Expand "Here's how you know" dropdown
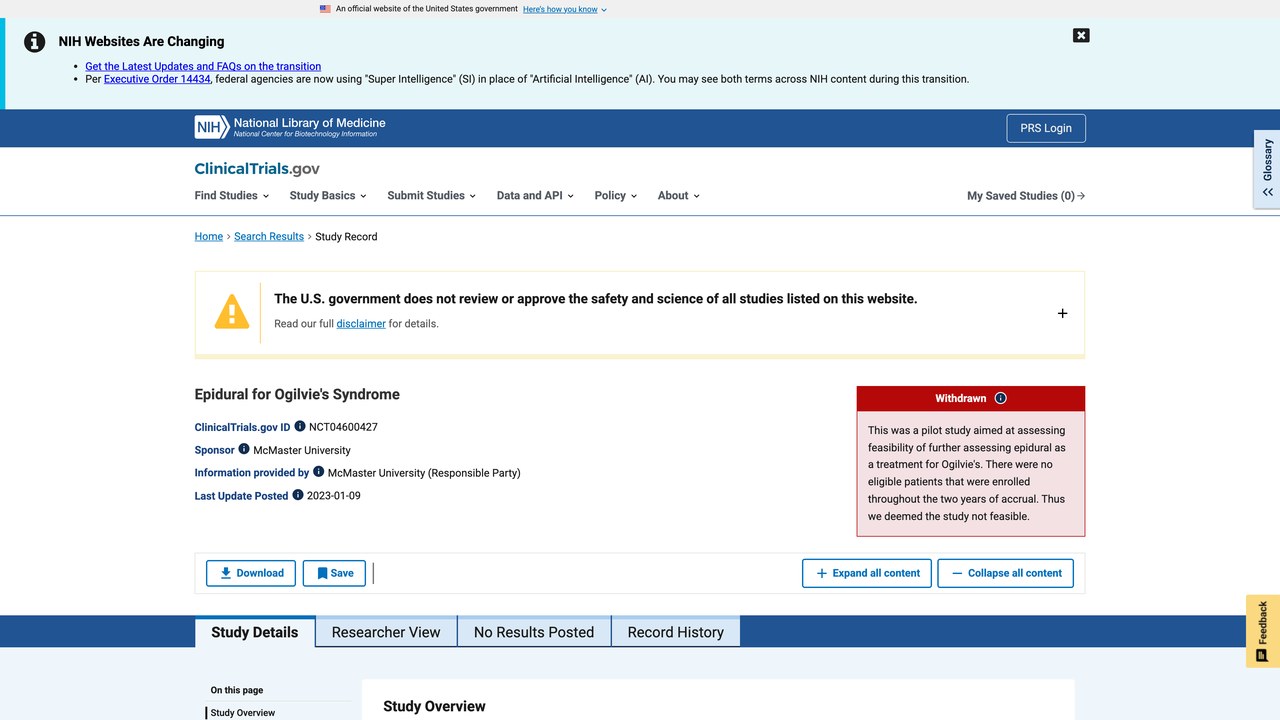The width and height of the screenshot is (1280, 720). click(565, 9)
